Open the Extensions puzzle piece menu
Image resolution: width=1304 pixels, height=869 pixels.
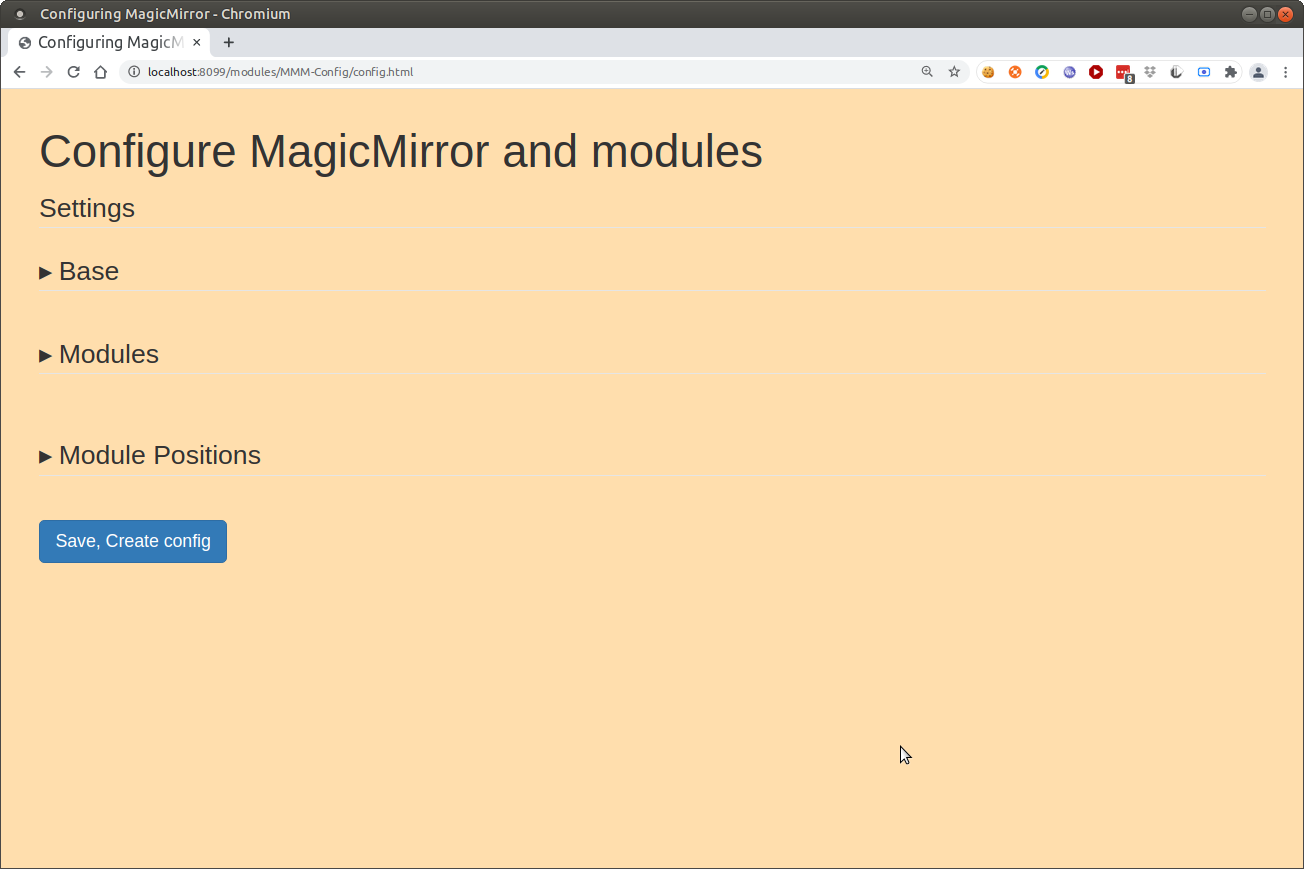tap(1231, 72)
